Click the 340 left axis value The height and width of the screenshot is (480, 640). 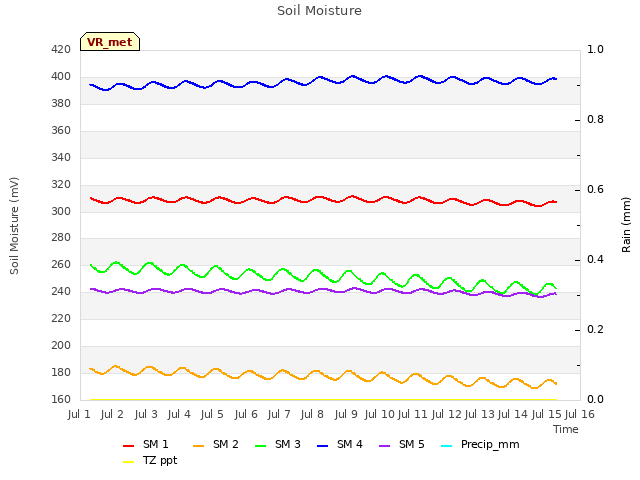tap(61, 157)
